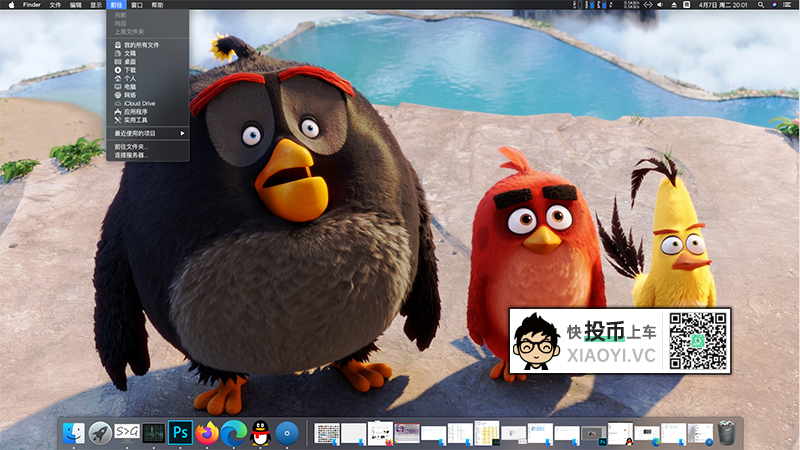Screen dimensions: 800x450
Task: Choose 我的所有文件 from the menu
Action: [147, 45]
